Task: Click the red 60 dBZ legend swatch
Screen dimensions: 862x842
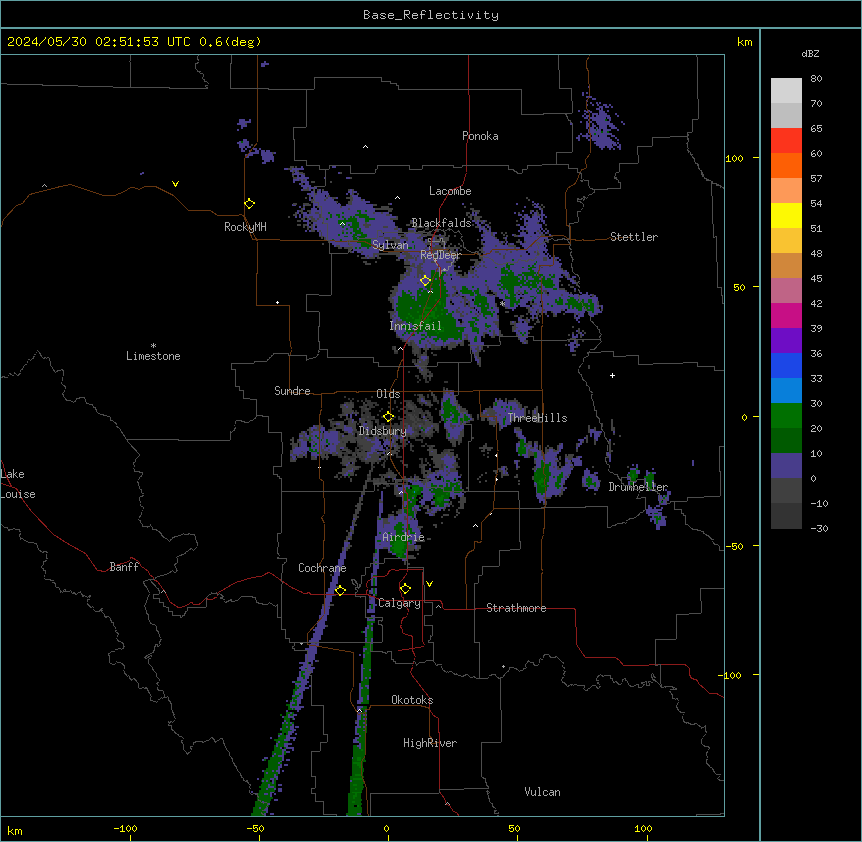Action: coord(786,141)
